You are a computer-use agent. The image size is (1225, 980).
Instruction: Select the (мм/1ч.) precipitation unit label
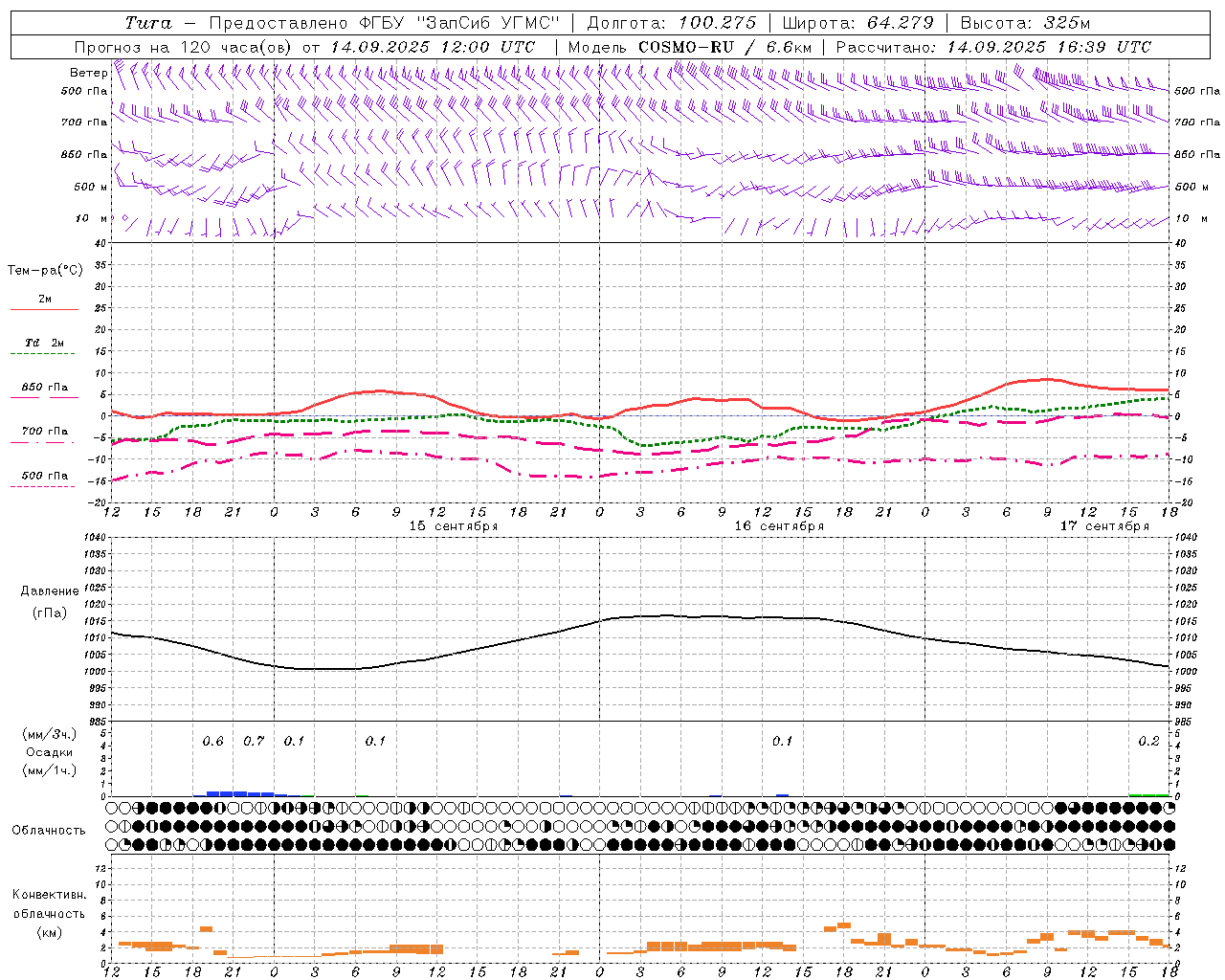pyautogui.click(x=50, y=770)
